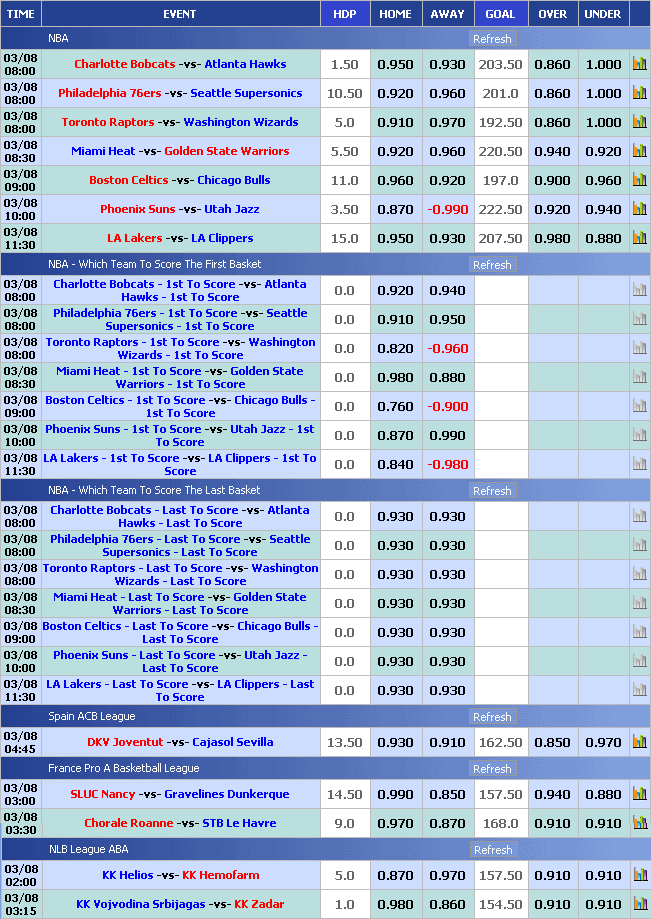
Task: Select under odds 0.880 for LA Lakers game
Action: tap(604, 239)
